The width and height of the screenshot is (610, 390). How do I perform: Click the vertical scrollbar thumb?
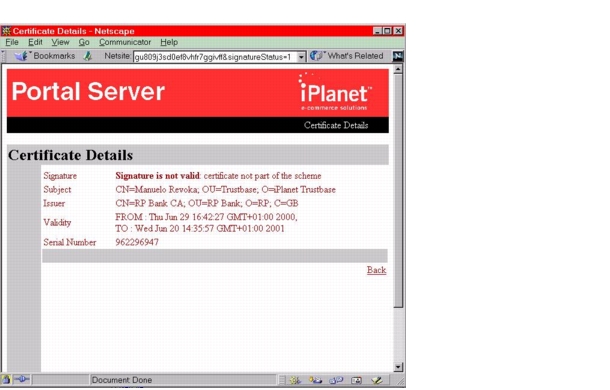tap(398, 191)
